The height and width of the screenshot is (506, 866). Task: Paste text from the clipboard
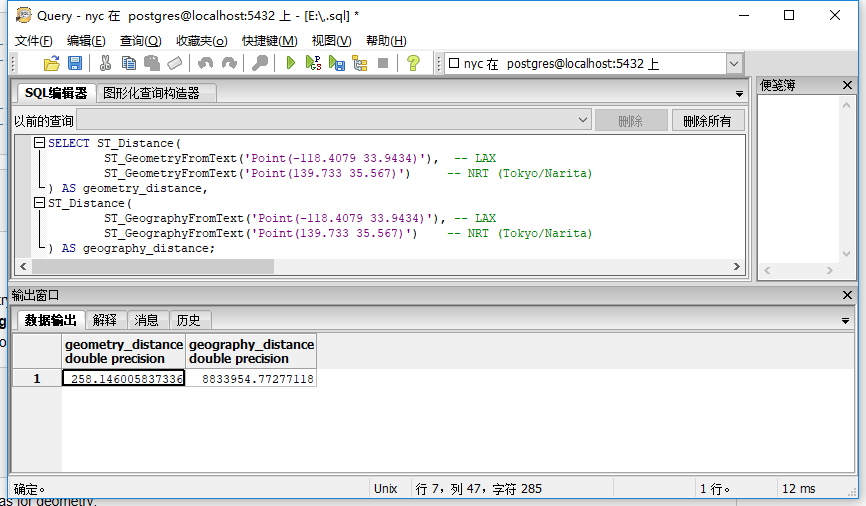pyautogui.click(x=152, y=64)
